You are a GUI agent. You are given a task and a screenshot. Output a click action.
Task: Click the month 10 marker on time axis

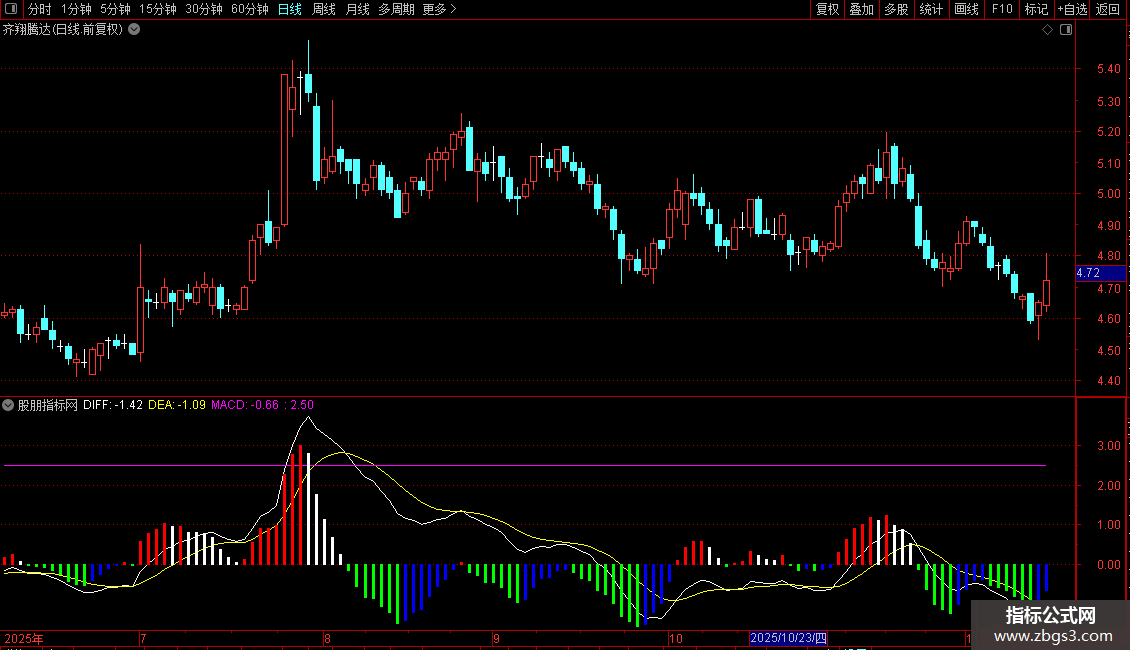pyautogui.click(x=675, y=638)
